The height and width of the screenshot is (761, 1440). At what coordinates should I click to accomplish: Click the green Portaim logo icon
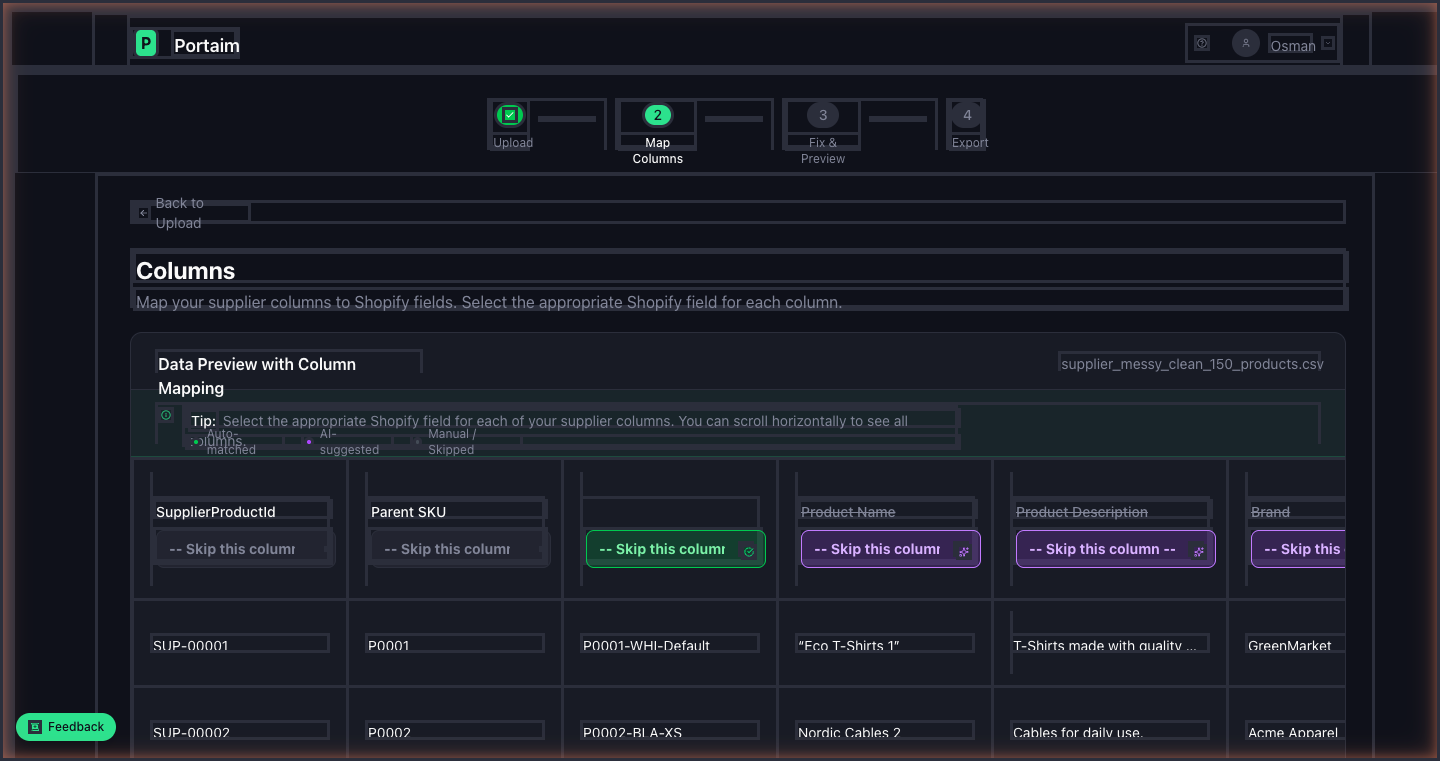point(146,43)
